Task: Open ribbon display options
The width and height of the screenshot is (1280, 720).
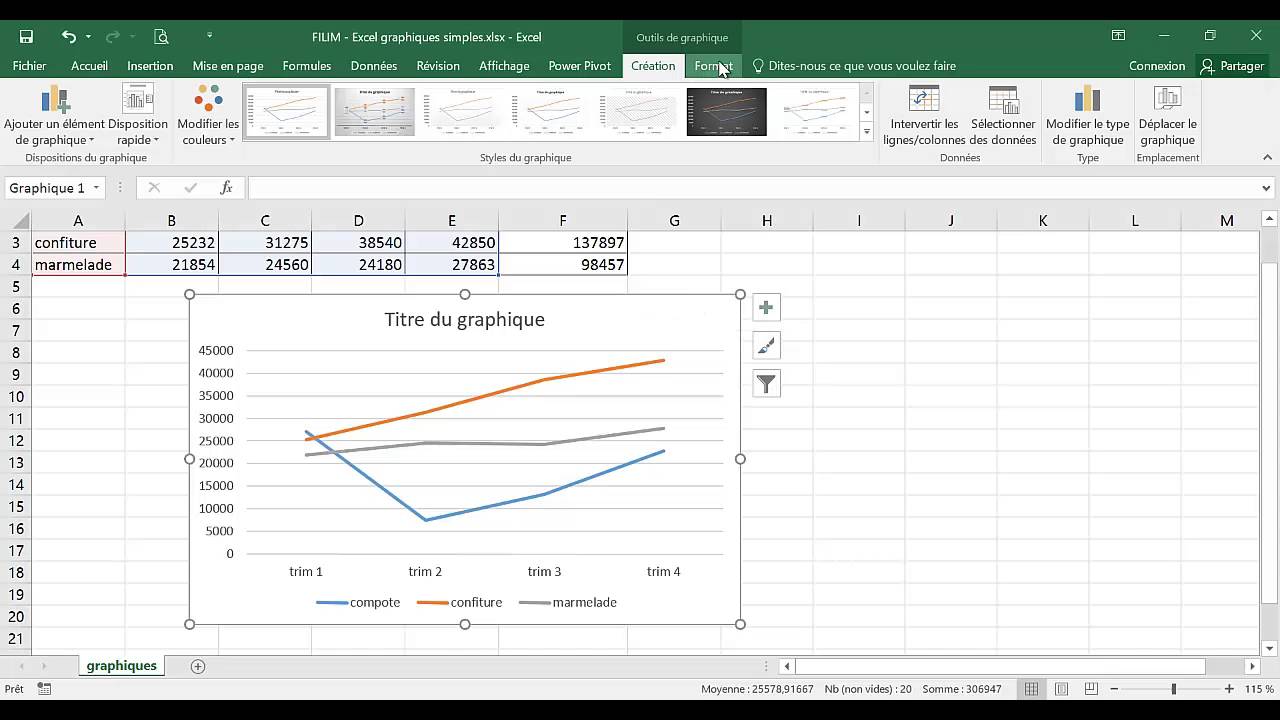Action: pos(1118,36)
